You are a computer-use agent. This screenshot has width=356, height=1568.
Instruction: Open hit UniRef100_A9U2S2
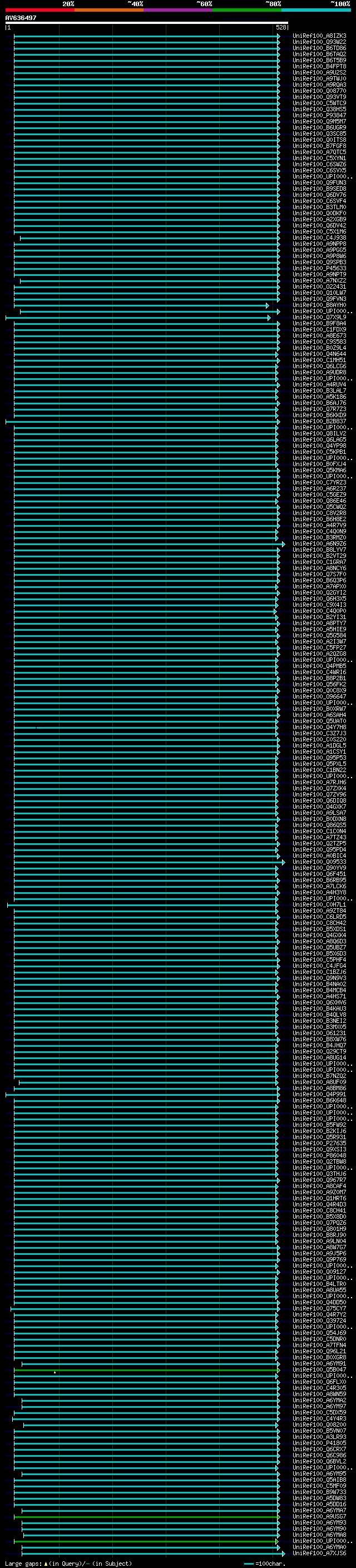click(x=319, y=72)
